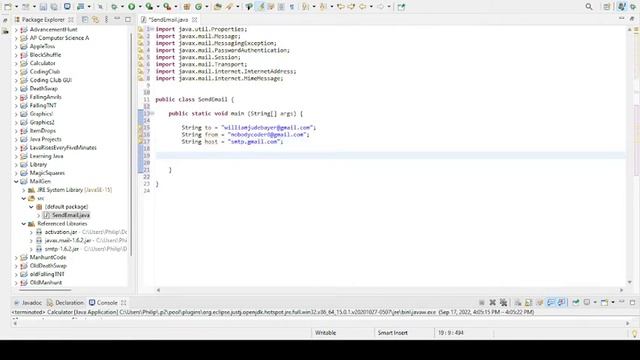Click the New Java Package icon

click(x=187, y=7)
